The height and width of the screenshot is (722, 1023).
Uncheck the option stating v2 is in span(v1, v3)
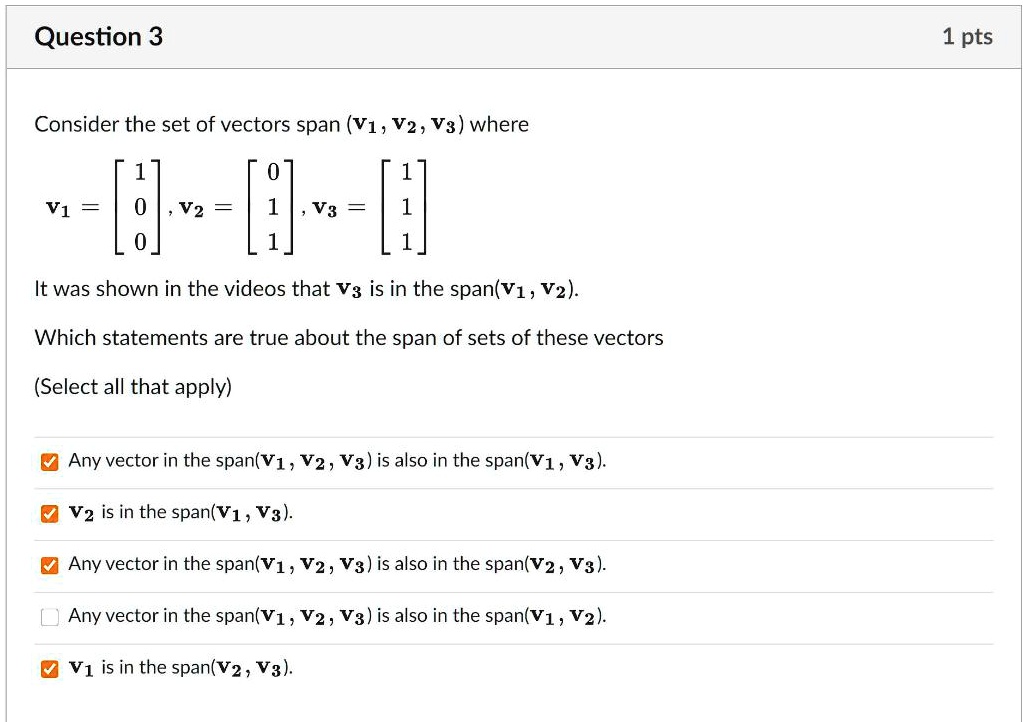pos(49,512)
